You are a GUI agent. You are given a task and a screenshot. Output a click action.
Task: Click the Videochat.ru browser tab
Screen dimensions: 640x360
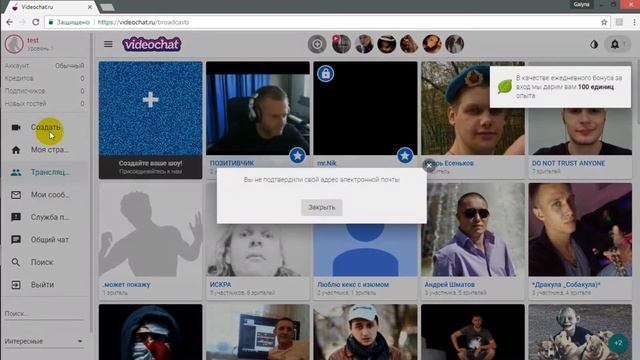pos(52,7)
